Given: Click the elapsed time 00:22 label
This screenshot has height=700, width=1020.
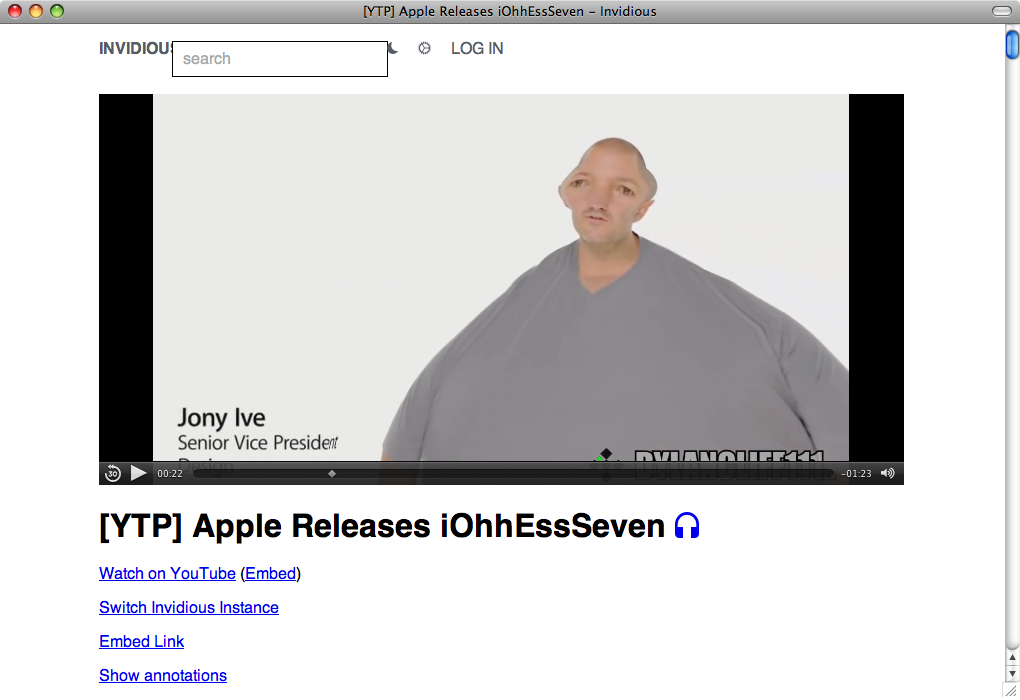Looking at the screenshot, I should point(170,474).
